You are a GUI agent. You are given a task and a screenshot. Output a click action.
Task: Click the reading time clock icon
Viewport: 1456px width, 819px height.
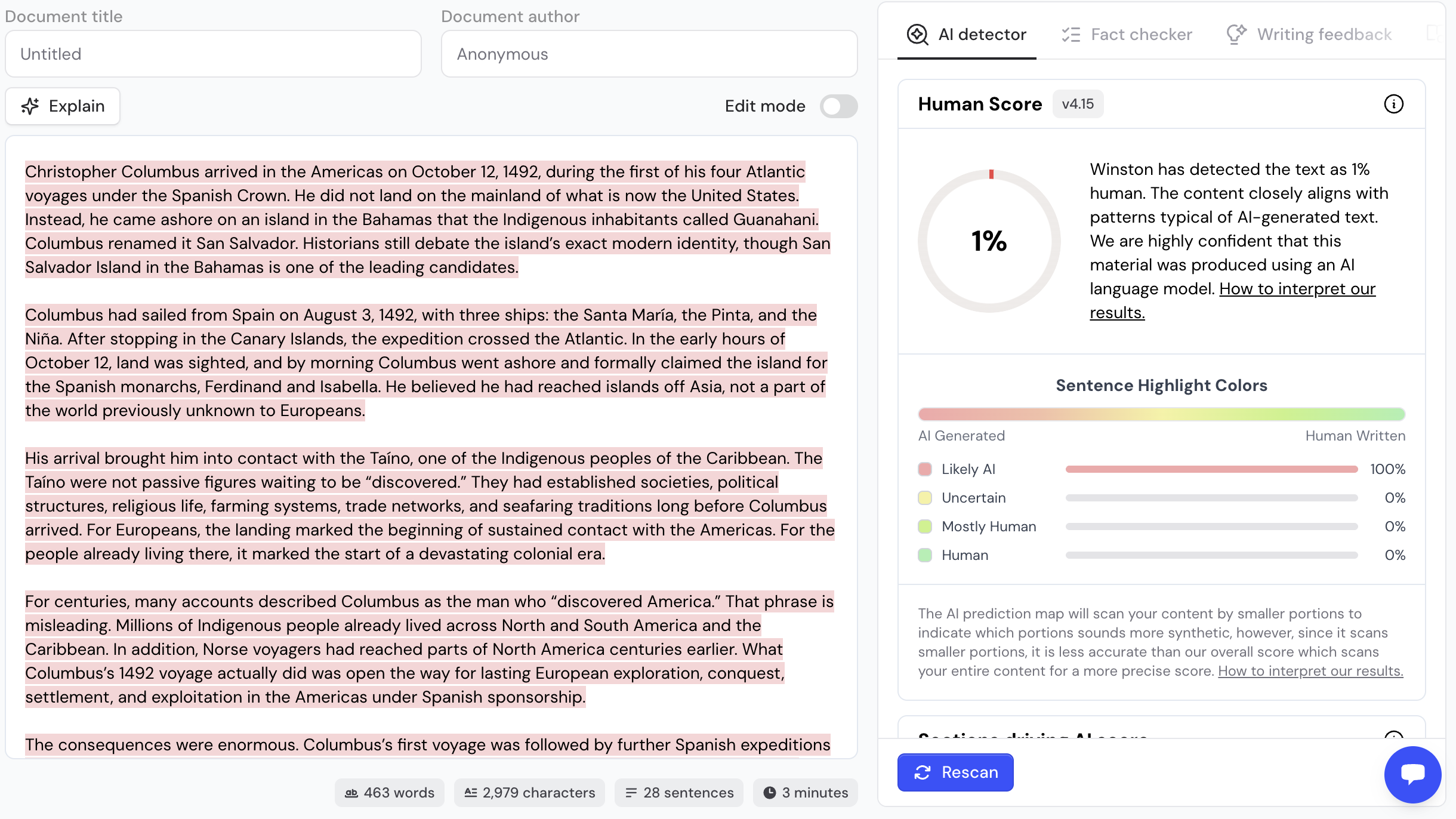[770, 793]
